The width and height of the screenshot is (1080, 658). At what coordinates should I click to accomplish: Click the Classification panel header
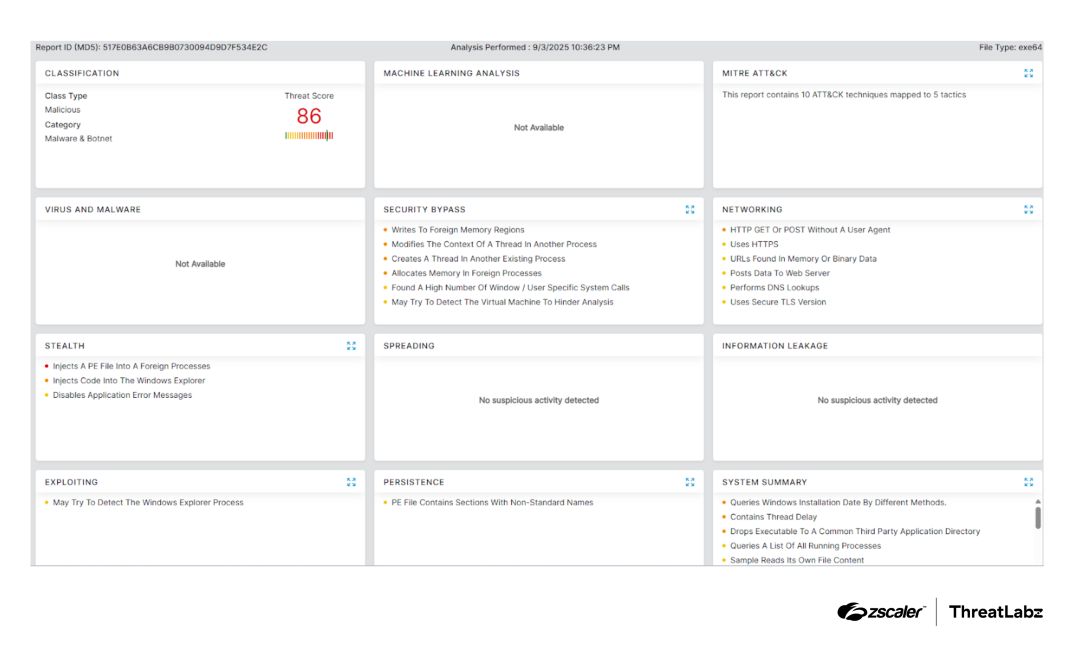click(x=82, y=73)
